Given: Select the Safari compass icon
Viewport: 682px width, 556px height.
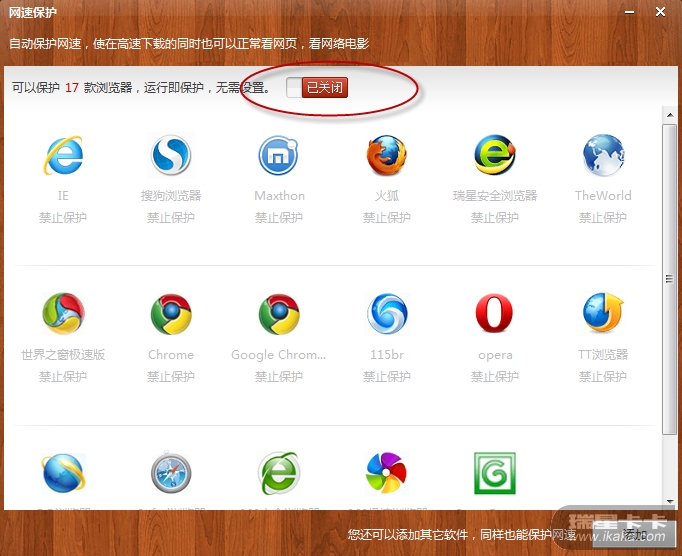Looking at the screenshot, I should [x=171, y=473].
